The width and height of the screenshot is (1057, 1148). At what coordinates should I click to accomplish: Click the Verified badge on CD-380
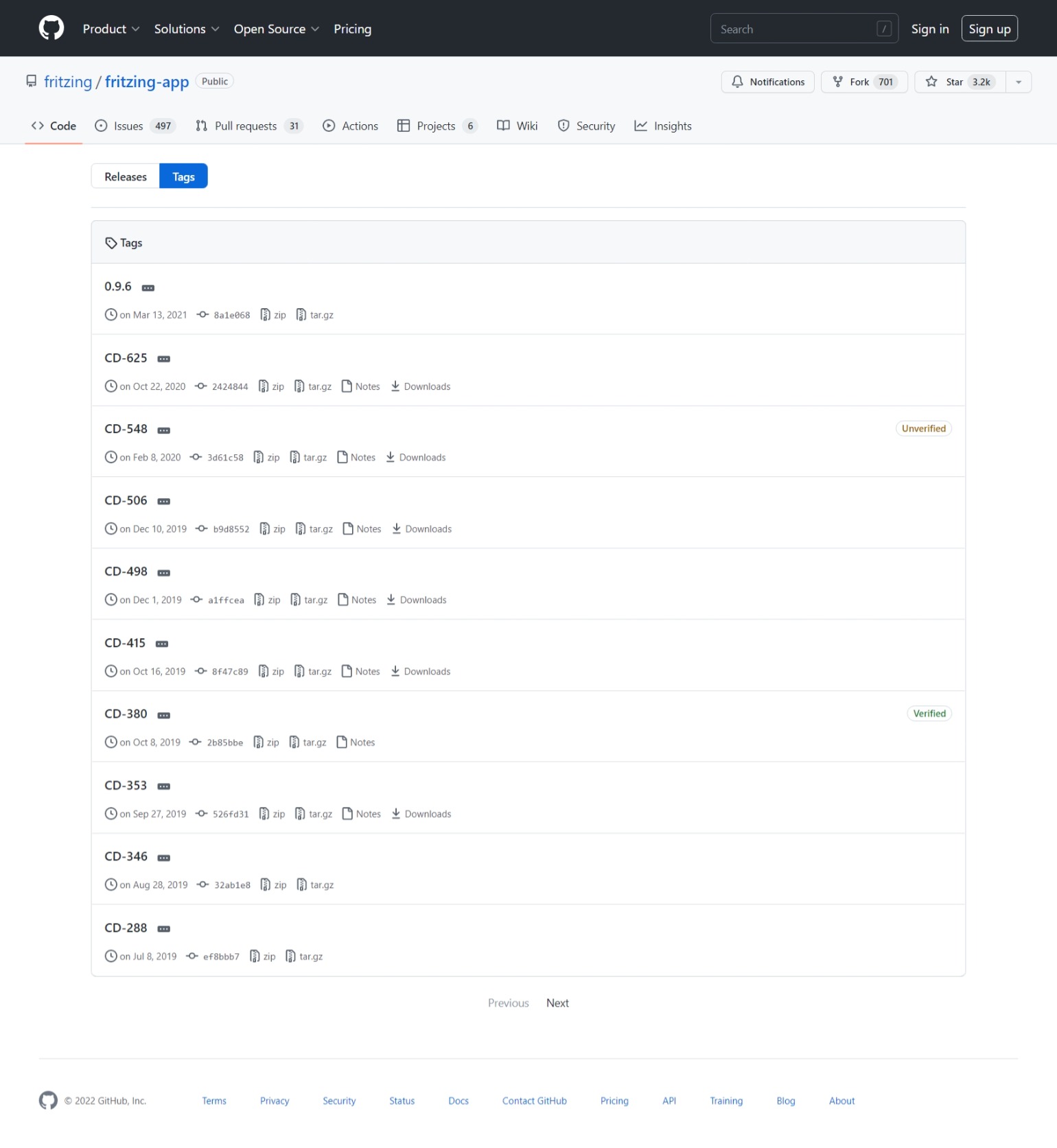pos(929,714)
